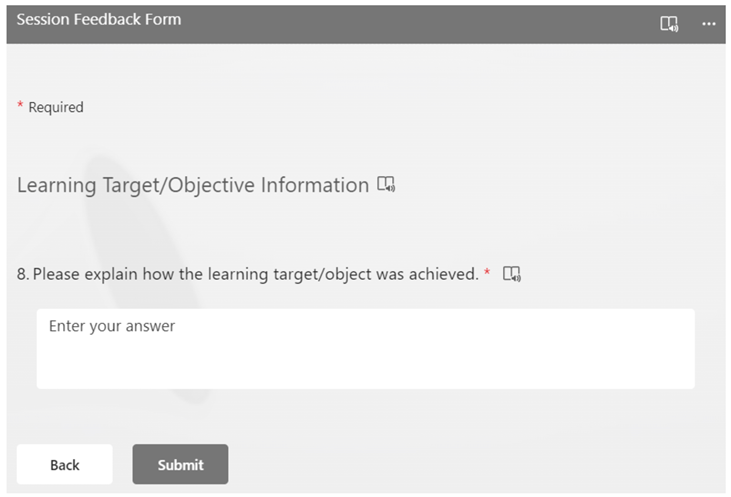This screenshot has height=497, width=731.
Task: Launch Immersive Reader for Learning Target/Objective section
Action: point(386,185)
